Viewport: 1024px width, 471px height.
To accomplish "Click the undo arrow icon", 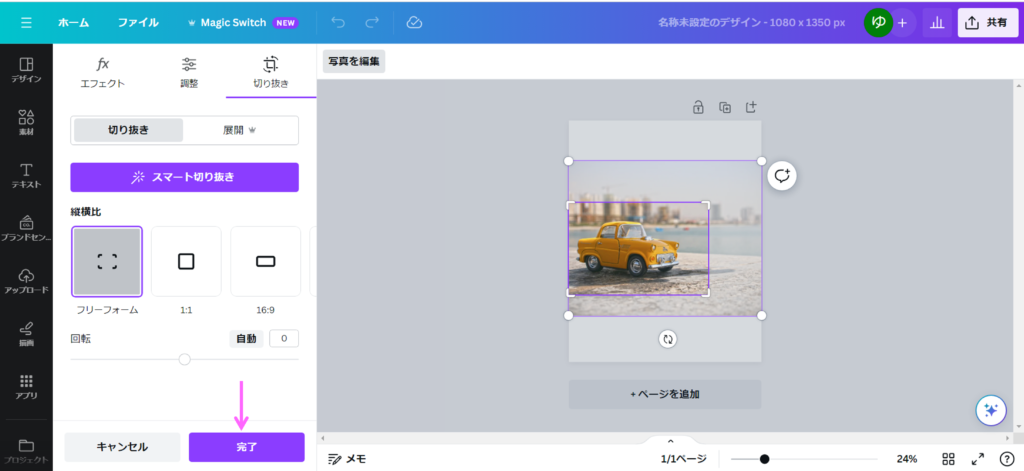I will click(337, 22).
